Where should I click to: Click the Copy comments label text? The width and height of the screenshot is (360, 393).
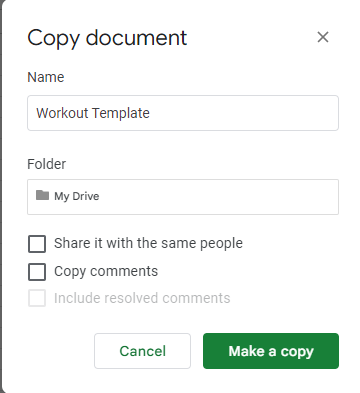coord(106,272)
